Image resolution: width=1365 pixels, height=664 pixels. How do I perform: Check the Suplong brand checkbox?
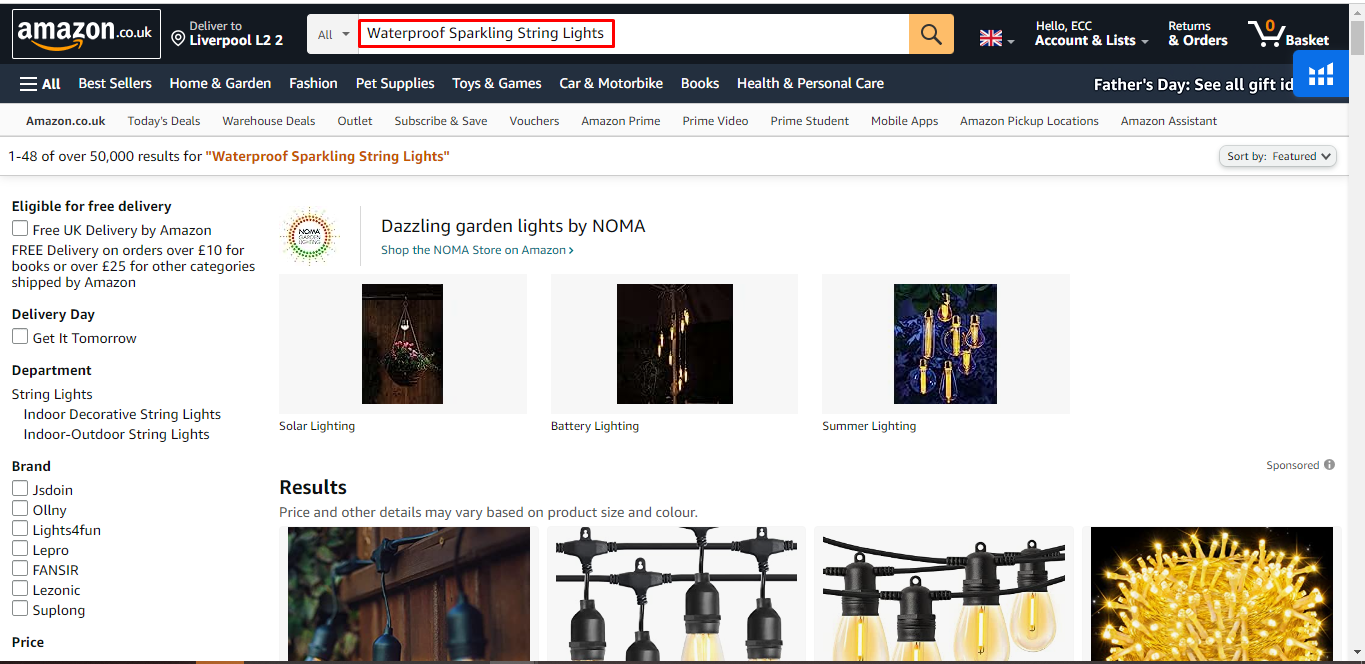click(20, 609)
